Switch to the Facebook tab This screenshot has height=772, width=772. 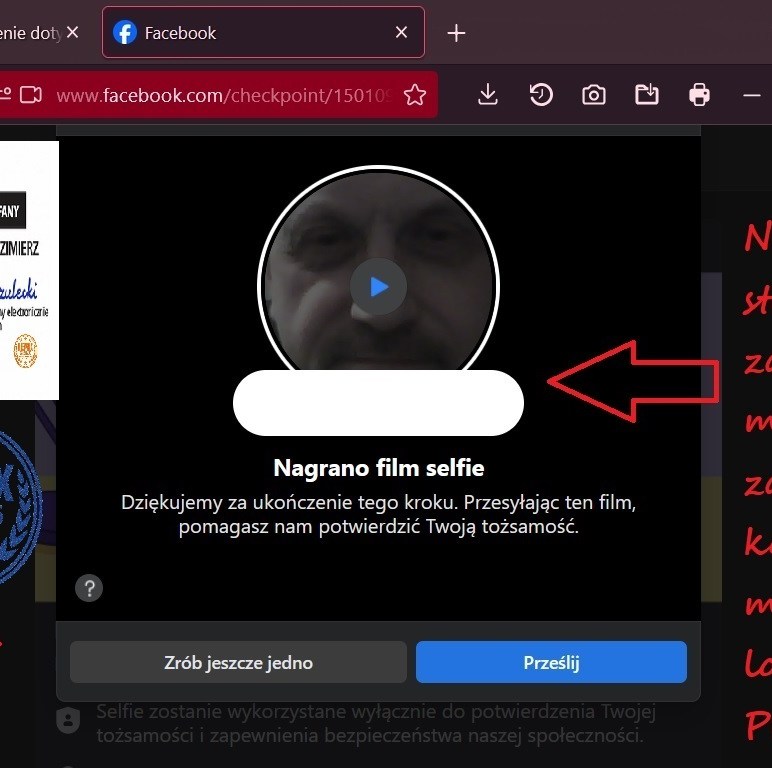[x=250, y=33]
